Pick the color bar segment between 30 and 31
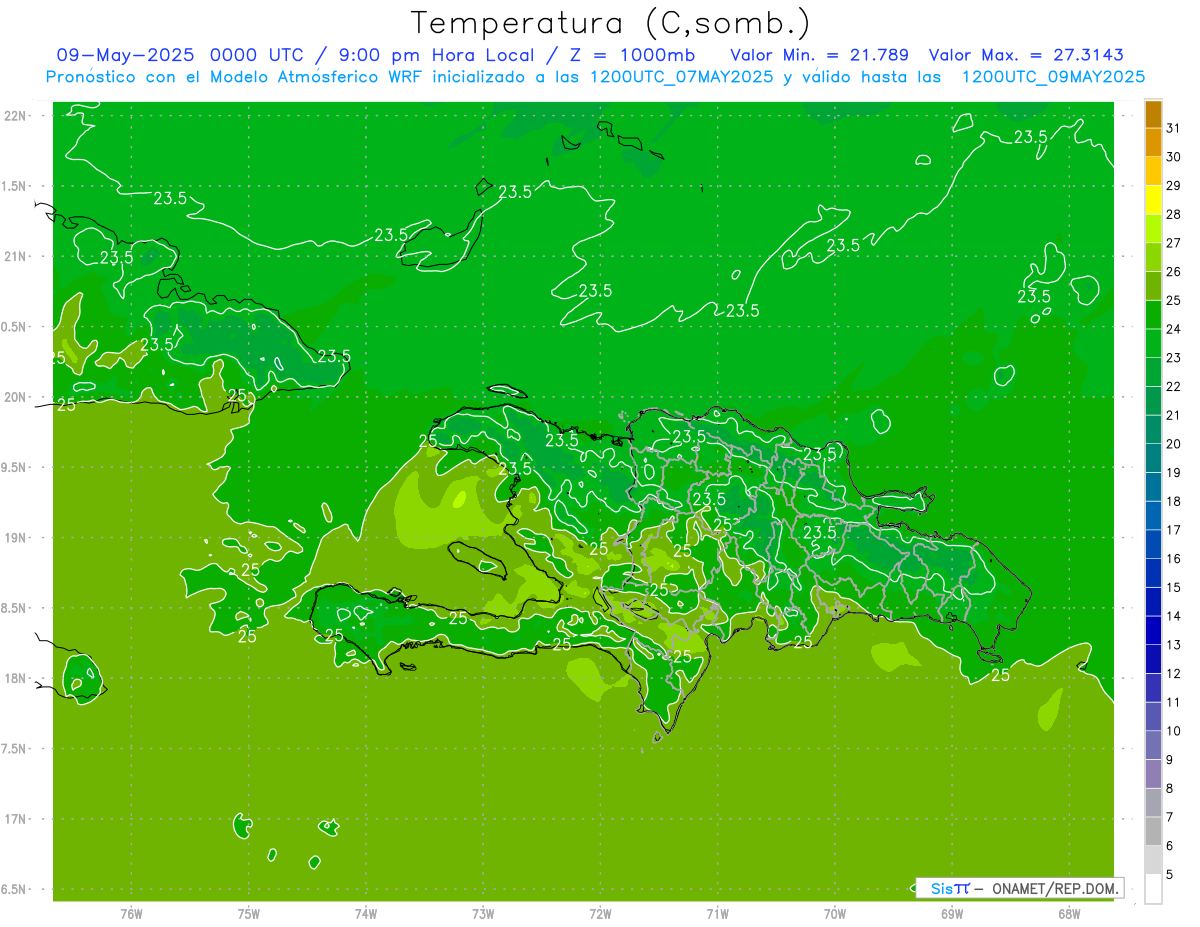This screenshot has width=1200, height=927. [1153, 143]
